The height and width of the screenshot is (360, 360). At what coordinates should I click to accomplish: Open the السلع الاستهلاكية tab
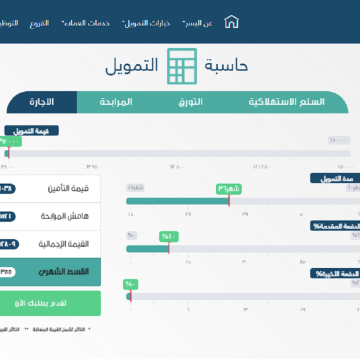coord(287,102)
